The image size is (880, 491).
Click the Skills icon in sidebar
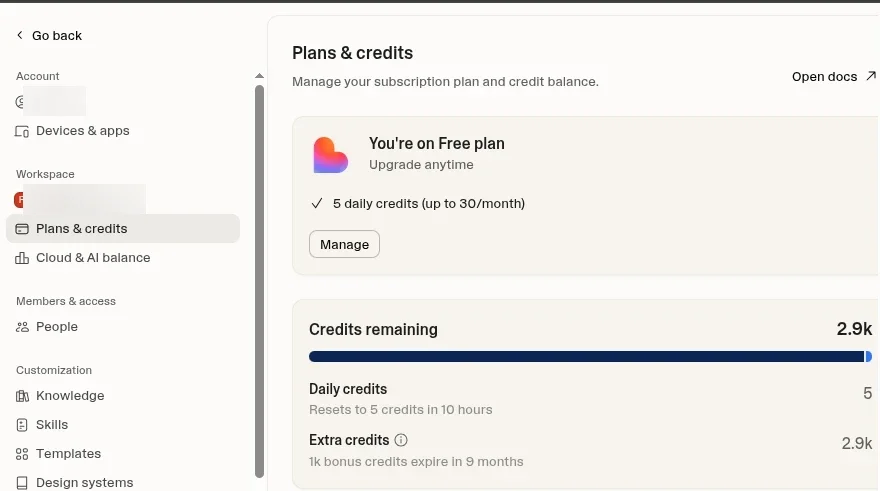coord(22,425)
